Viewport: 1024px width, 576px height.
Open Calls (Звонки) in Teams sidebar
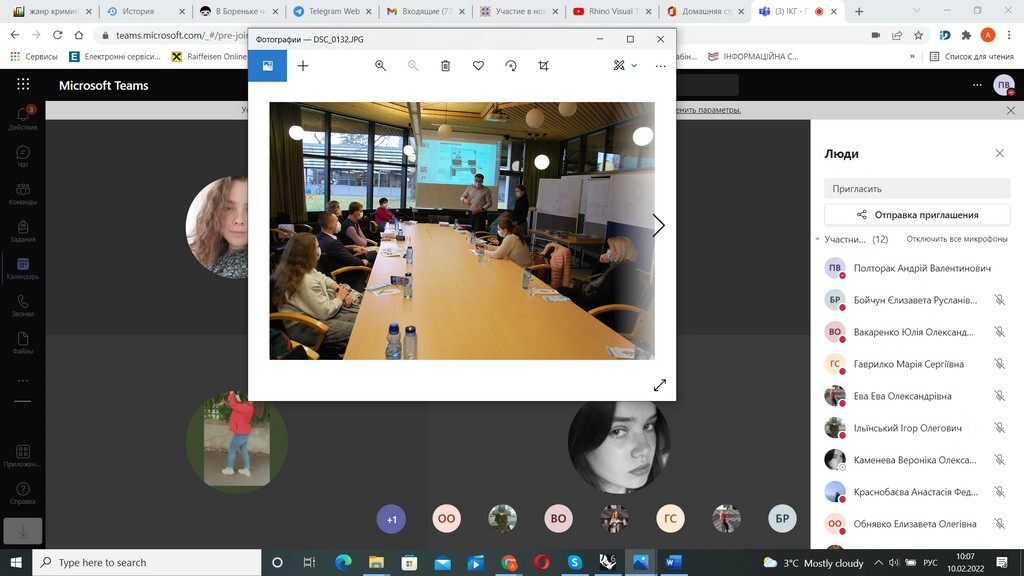[23, 306]
